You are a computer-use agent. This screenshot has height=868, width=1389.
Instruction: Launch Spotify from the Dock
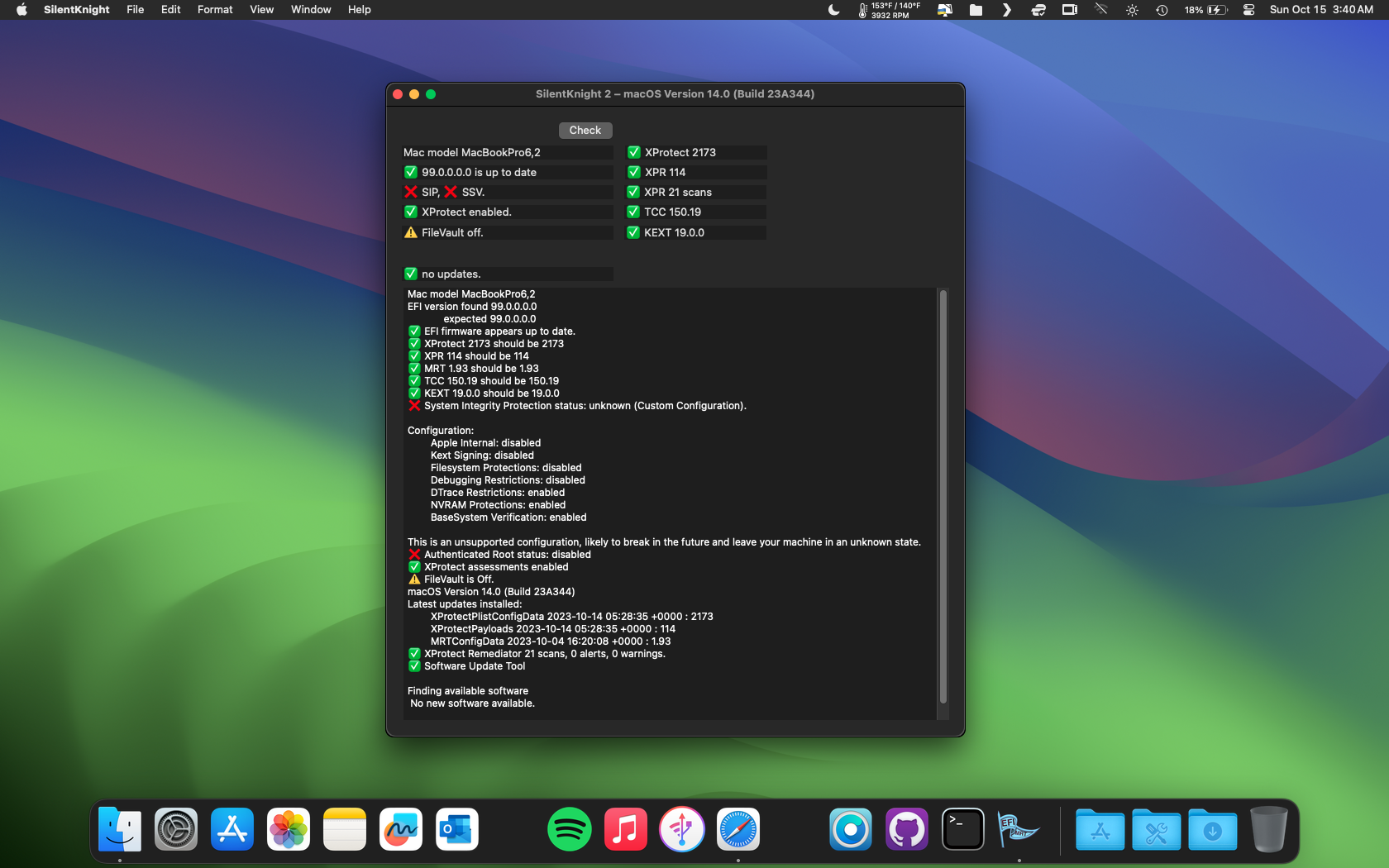pyautogui.click(x=569, y=829)
